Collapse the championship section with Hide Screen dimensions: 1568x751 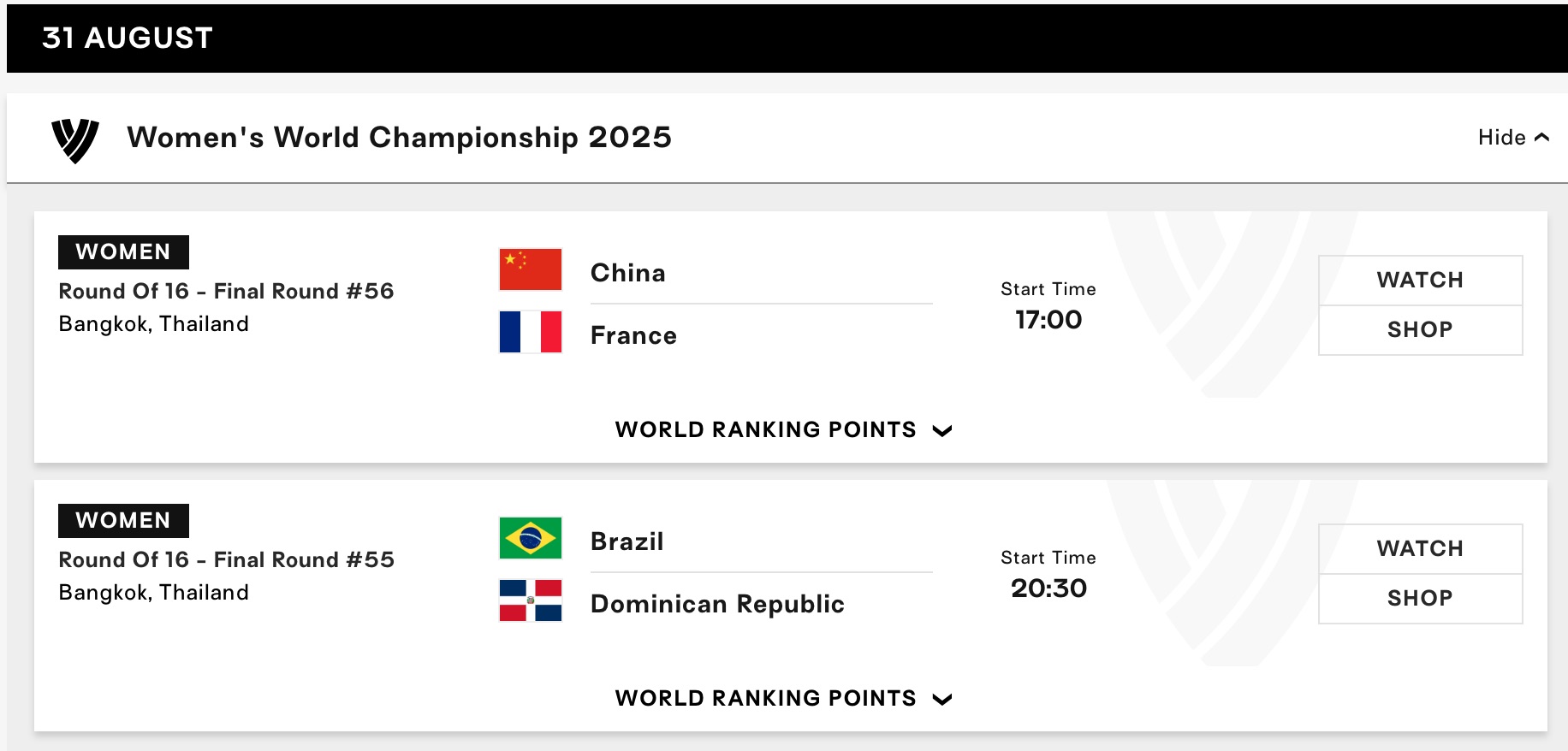(1512, 138)
